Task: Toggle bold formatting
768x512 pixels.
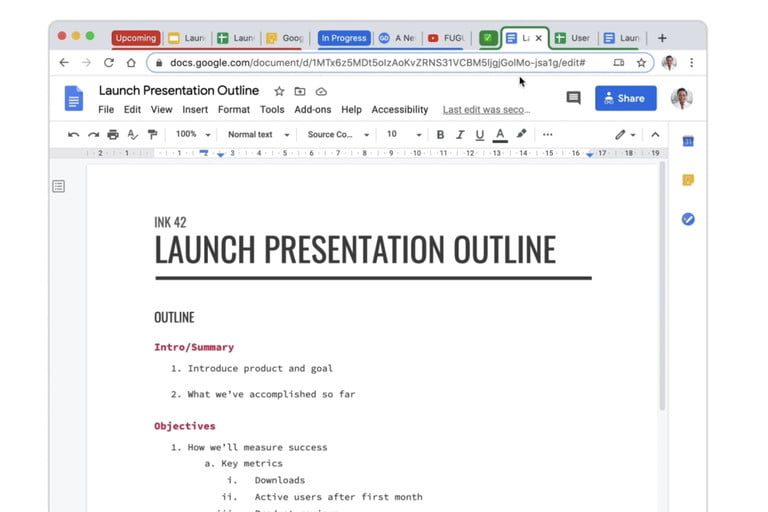Action: click(440, 135)
